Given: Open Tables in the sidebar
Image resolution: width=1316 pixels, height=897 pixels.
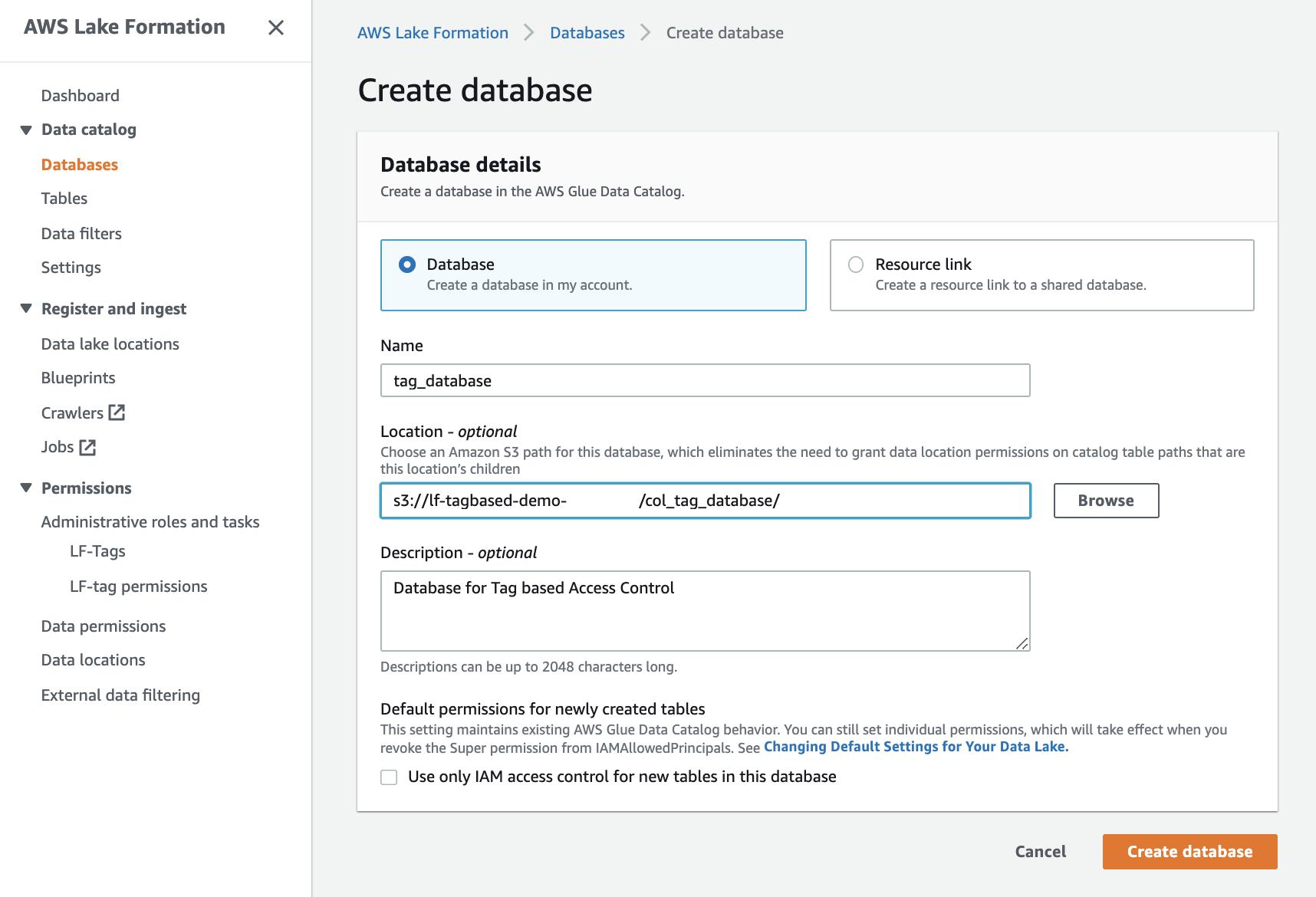Looking at the screenshot, I should [64, 199].
